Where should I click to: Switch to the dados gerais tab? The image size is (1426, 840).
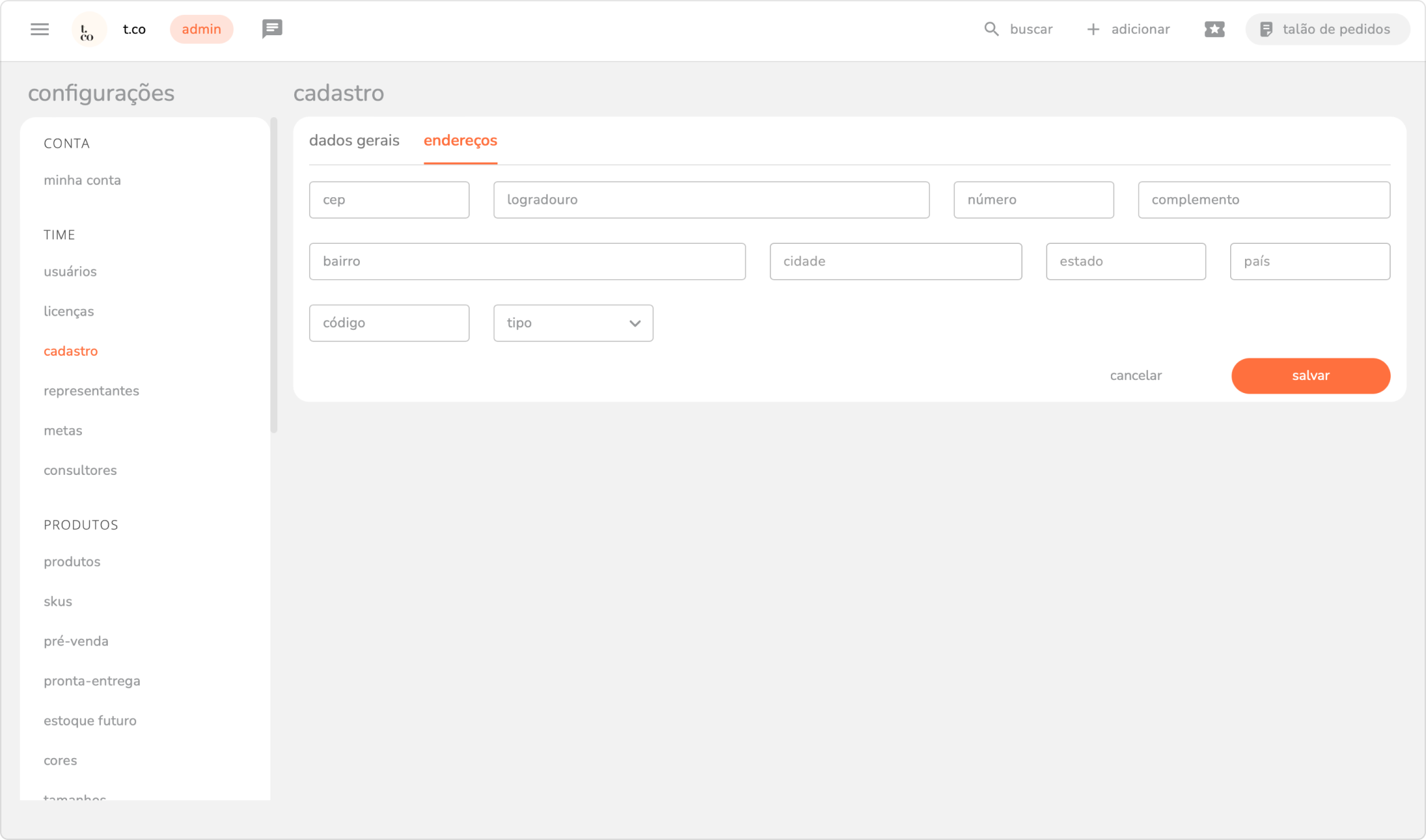click(x=354, y=140)
